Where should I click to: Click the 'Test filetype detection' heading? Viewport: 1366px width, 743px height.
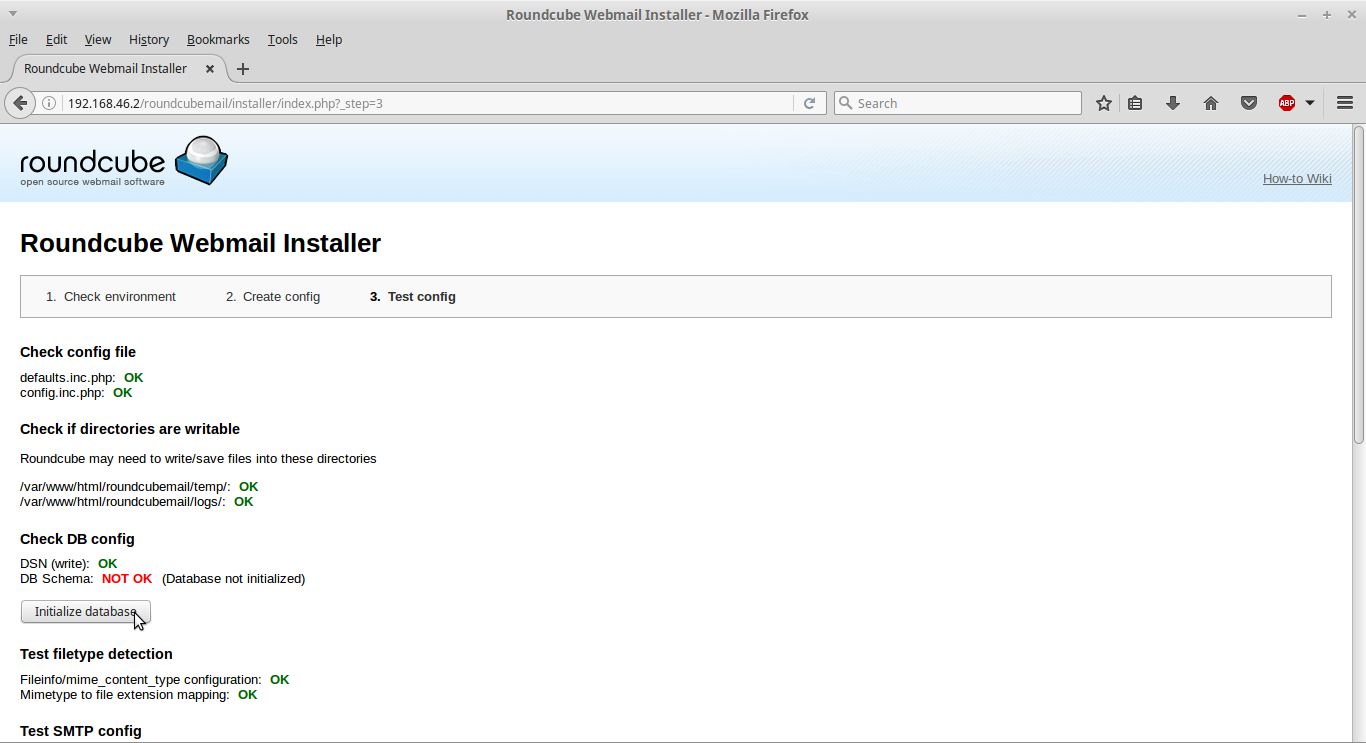click(96, 654)
